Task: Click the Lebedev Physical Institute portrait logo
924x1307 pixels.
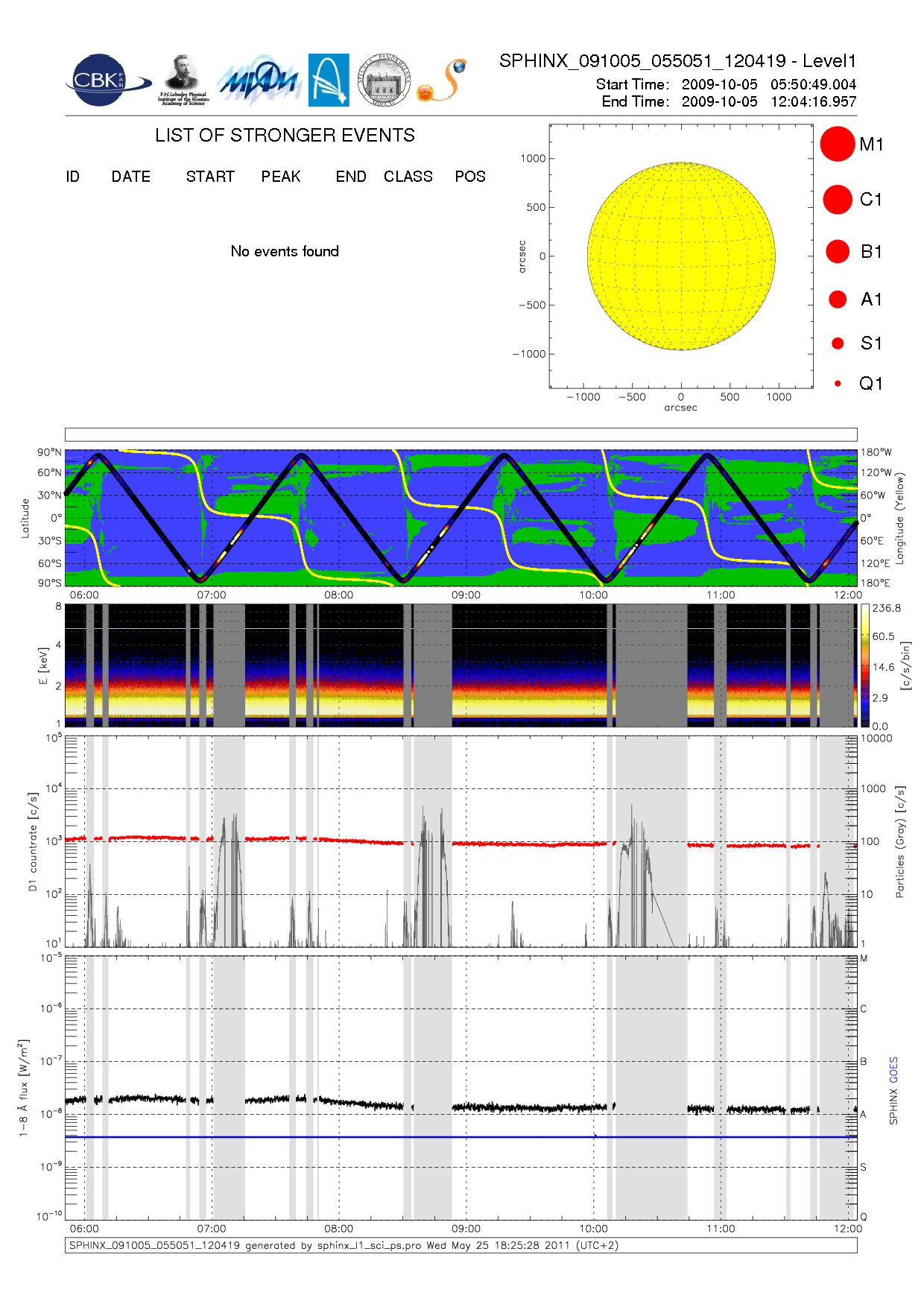Action: click(x=183, y=80)
